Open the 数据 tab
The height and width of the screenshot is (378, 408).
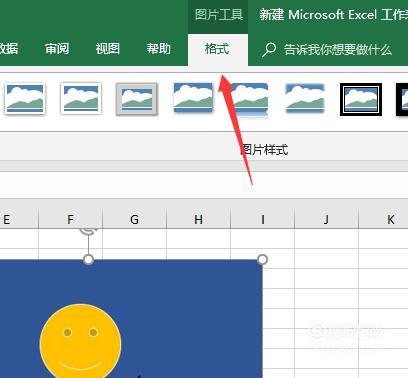9,49
